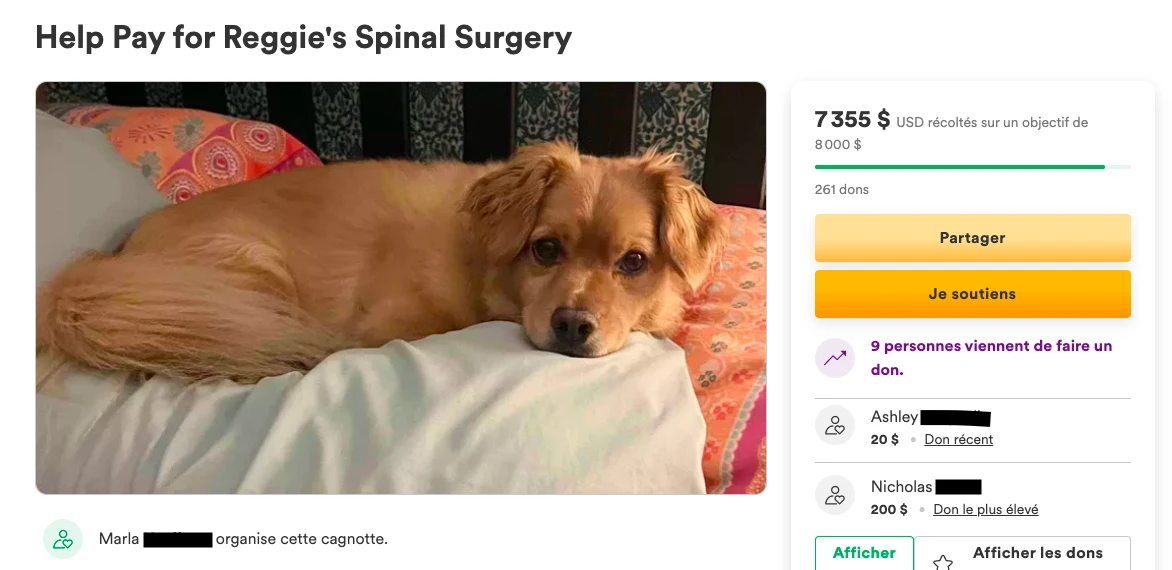1172x570 pixels.
Task: Click the Reggie's Spinal Surgery campaign title
Action: point(303,37)
